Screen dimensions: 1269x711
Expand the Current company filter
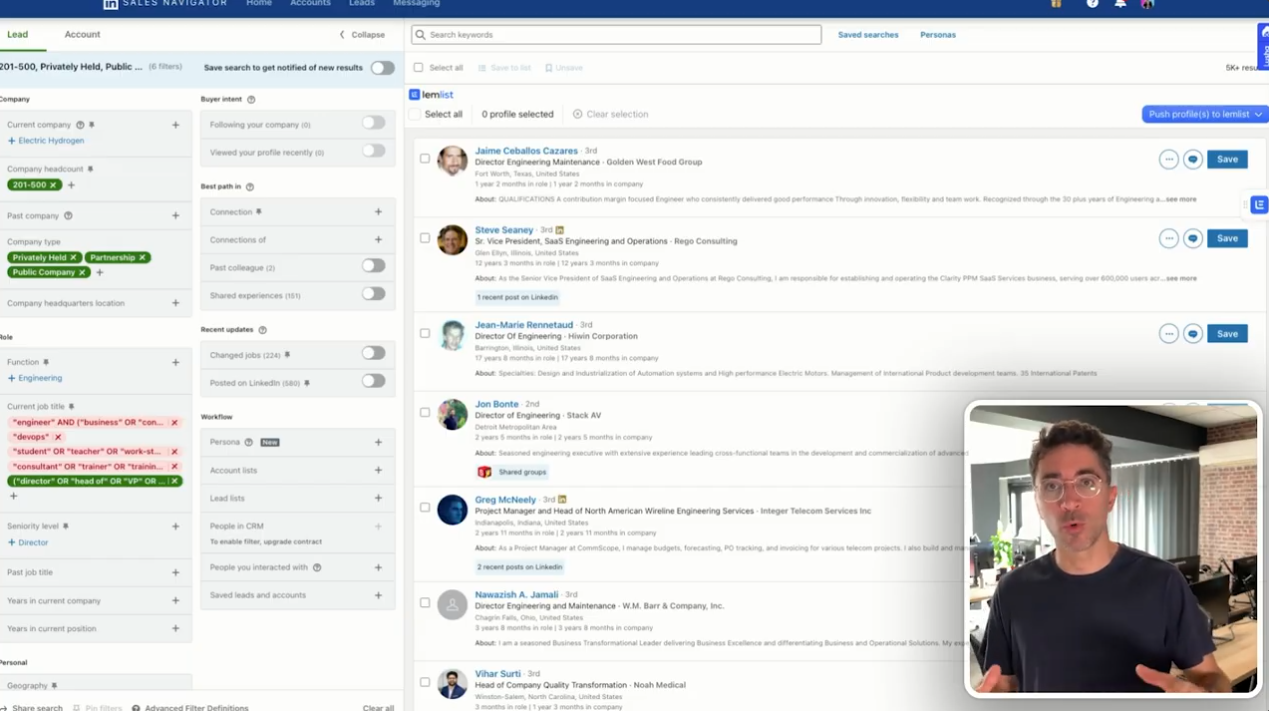[x=175, y=125]
